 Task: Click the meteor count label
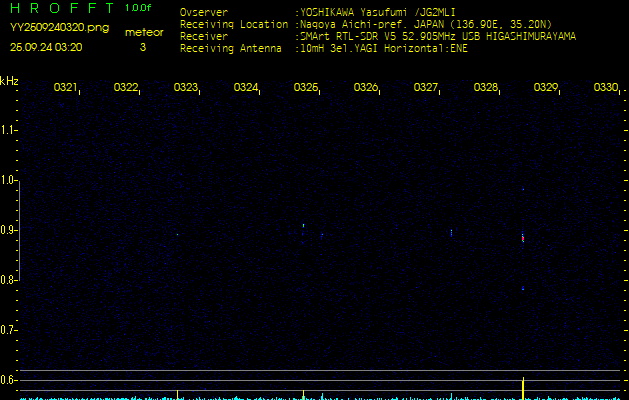(x=144, y=32)
